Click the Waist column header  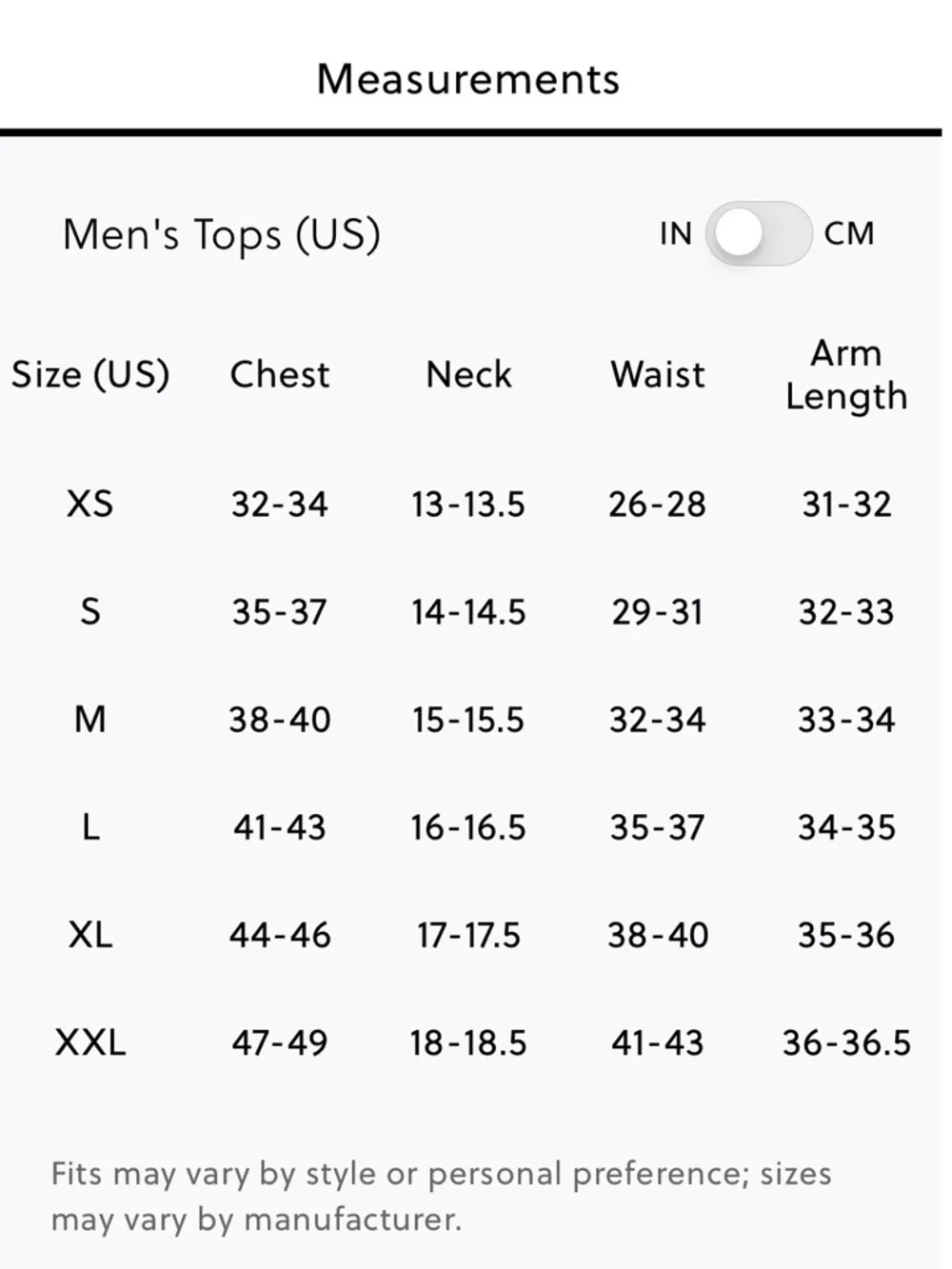click(658, 374)
